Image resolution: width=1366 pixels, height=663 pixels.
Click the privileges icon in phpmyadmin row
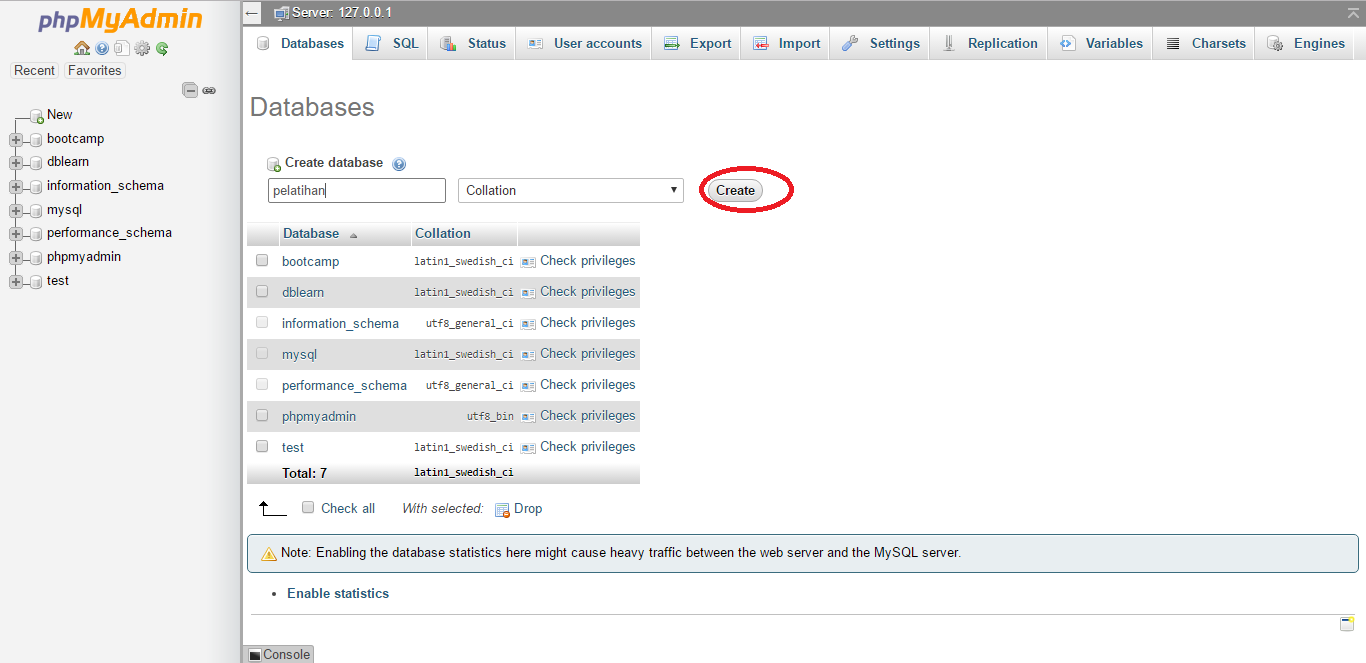pyautogui.click(x=528, y=417)
